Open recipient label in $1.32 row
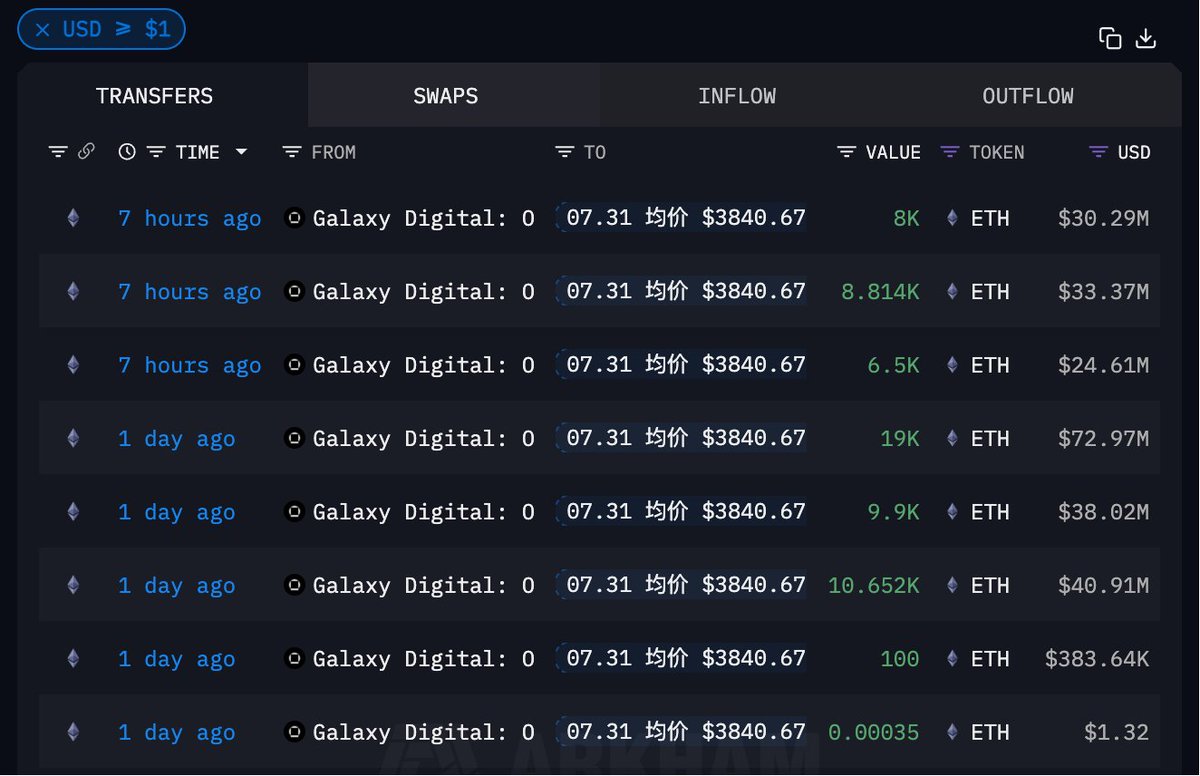Viewport: 1200px width, 776px height. 682,732
